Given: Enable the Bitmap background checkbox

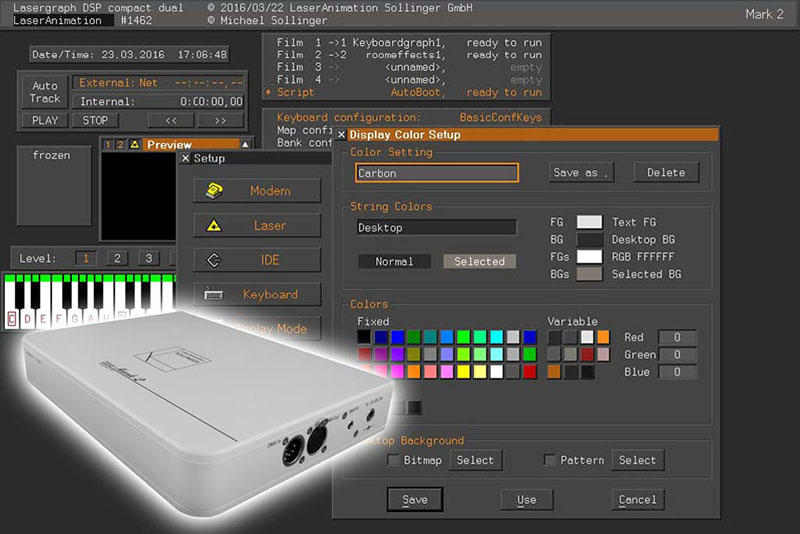Looking at the screenshot, I should [x=394, y=460].
